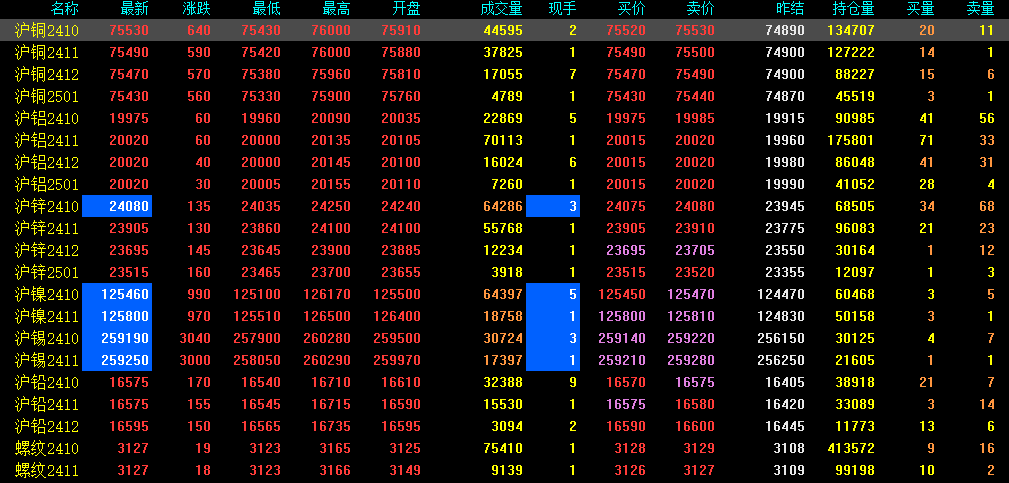Click opening price 24240 for 沪锌2410

pos(401,206)
